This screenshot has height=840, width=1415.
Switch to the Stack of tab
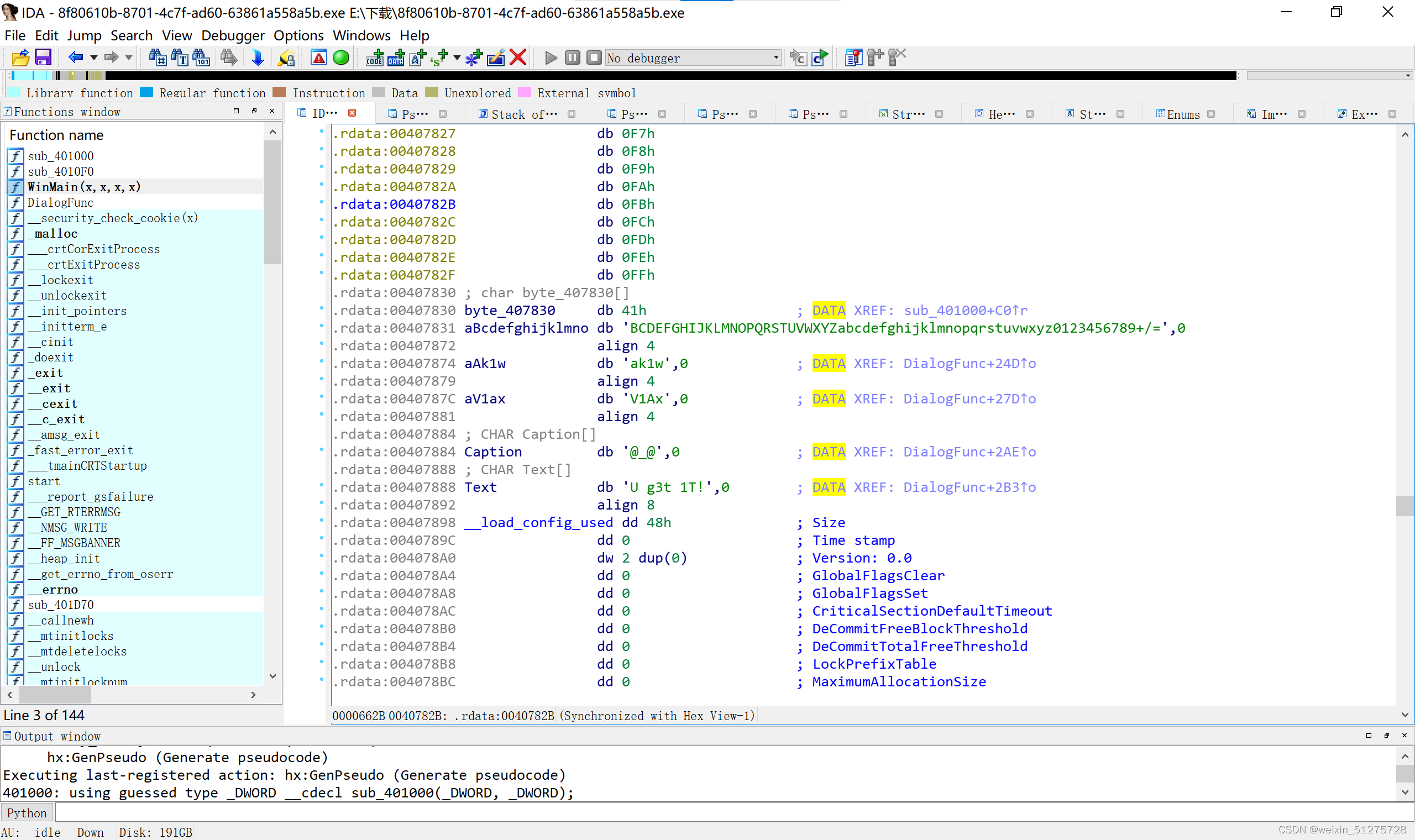coord(523,114)
